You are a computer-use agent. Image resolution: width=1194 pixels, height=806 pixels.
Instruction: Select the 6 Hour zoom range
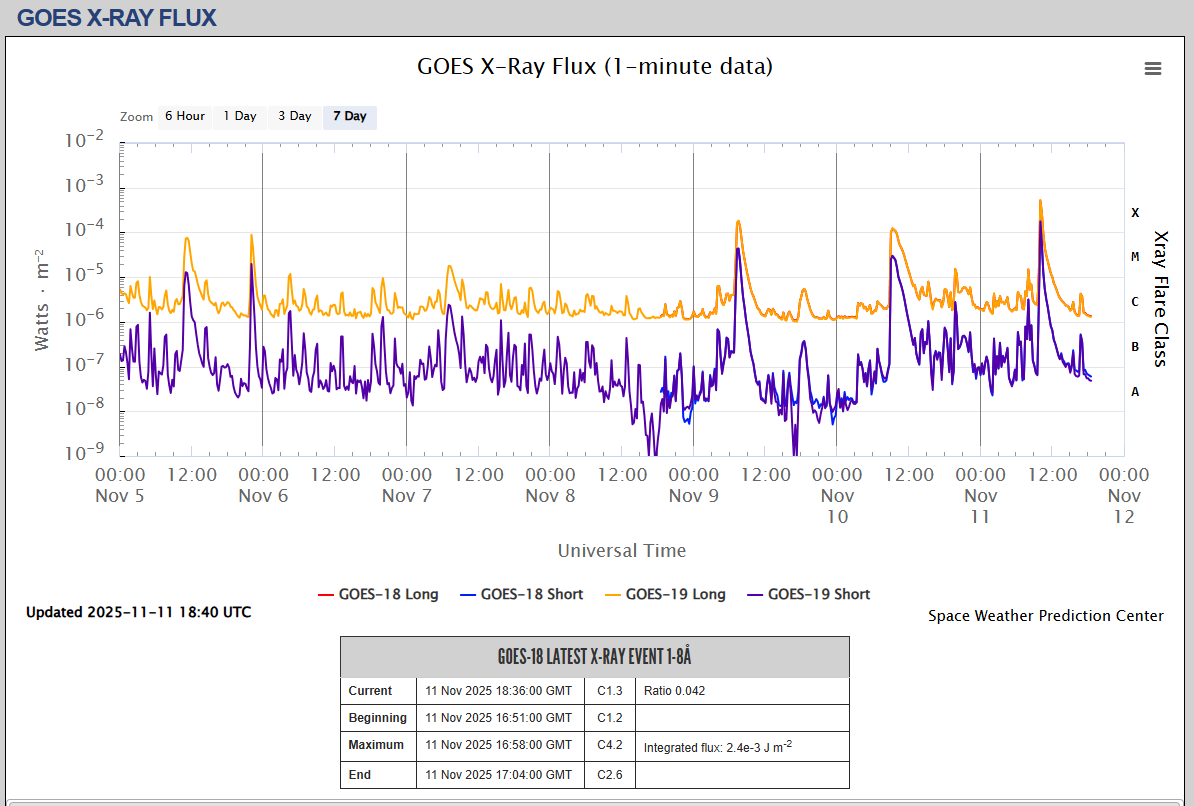click(185, 116)
